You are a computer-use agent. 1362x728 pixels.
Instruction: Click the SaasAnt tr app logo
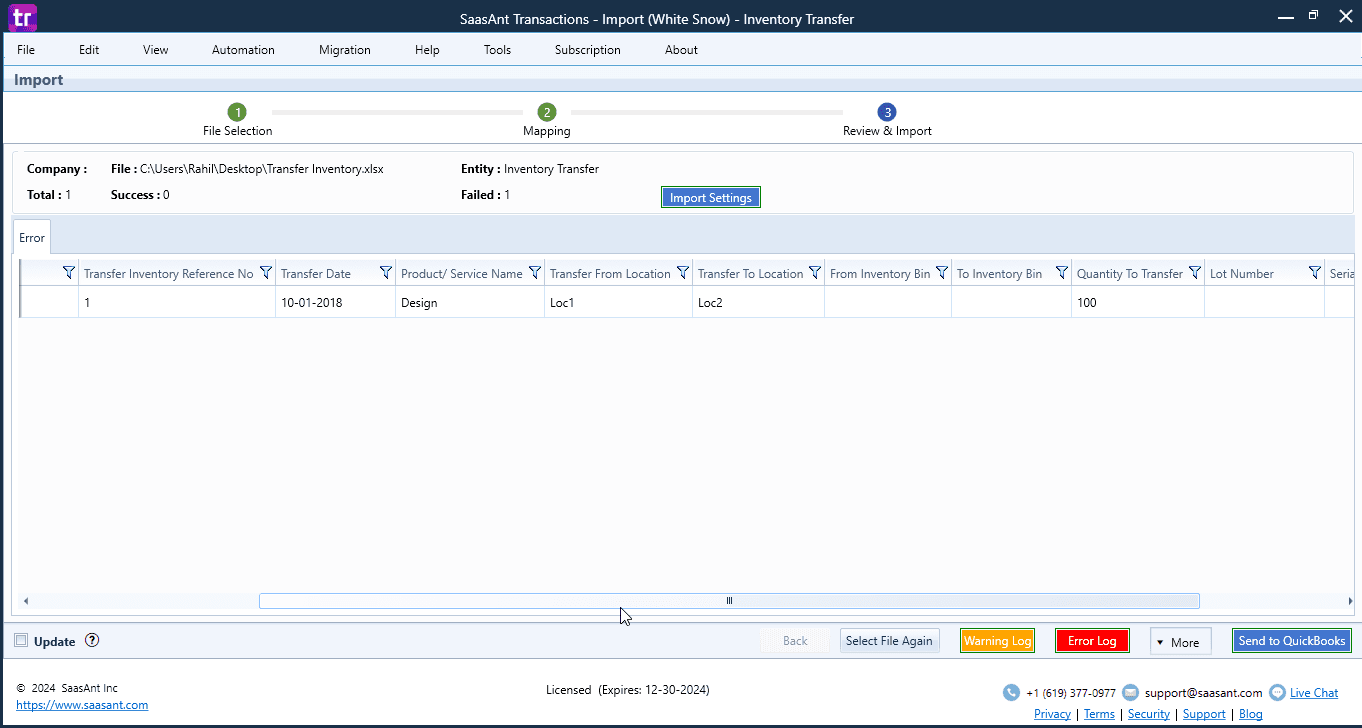pyautogui.click(x=22, y=17)
